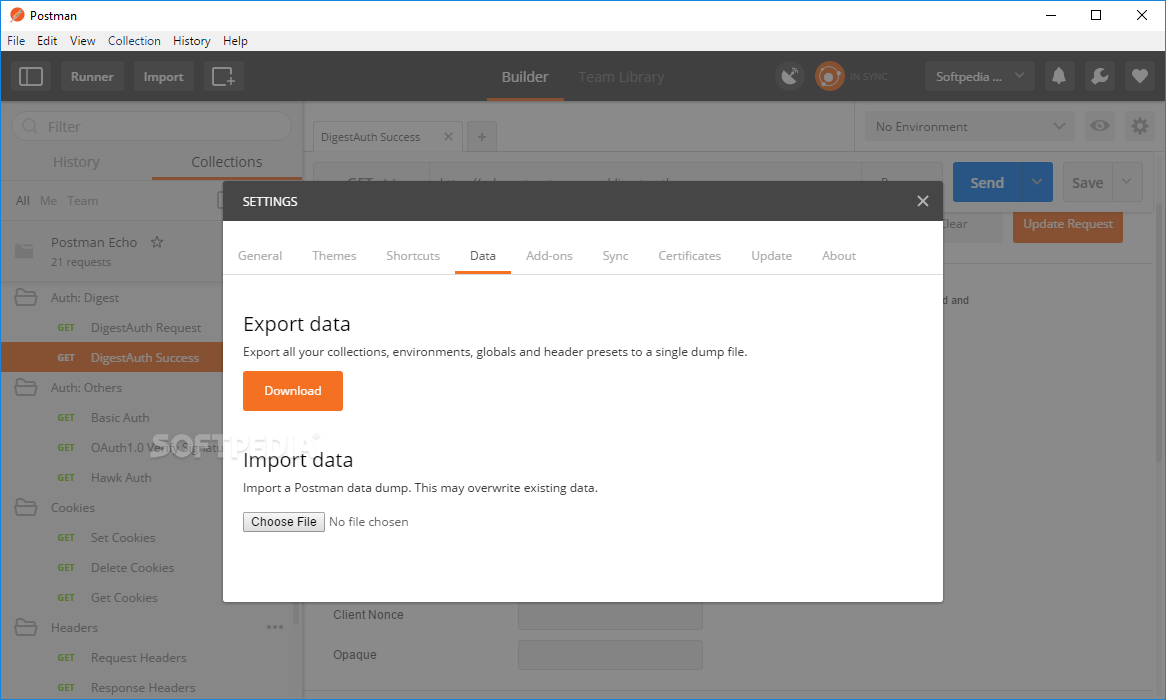The width and height of the screenshot is (1166, 700).
Task: Open a new window via toolbar icon
Action: point(223,77)
